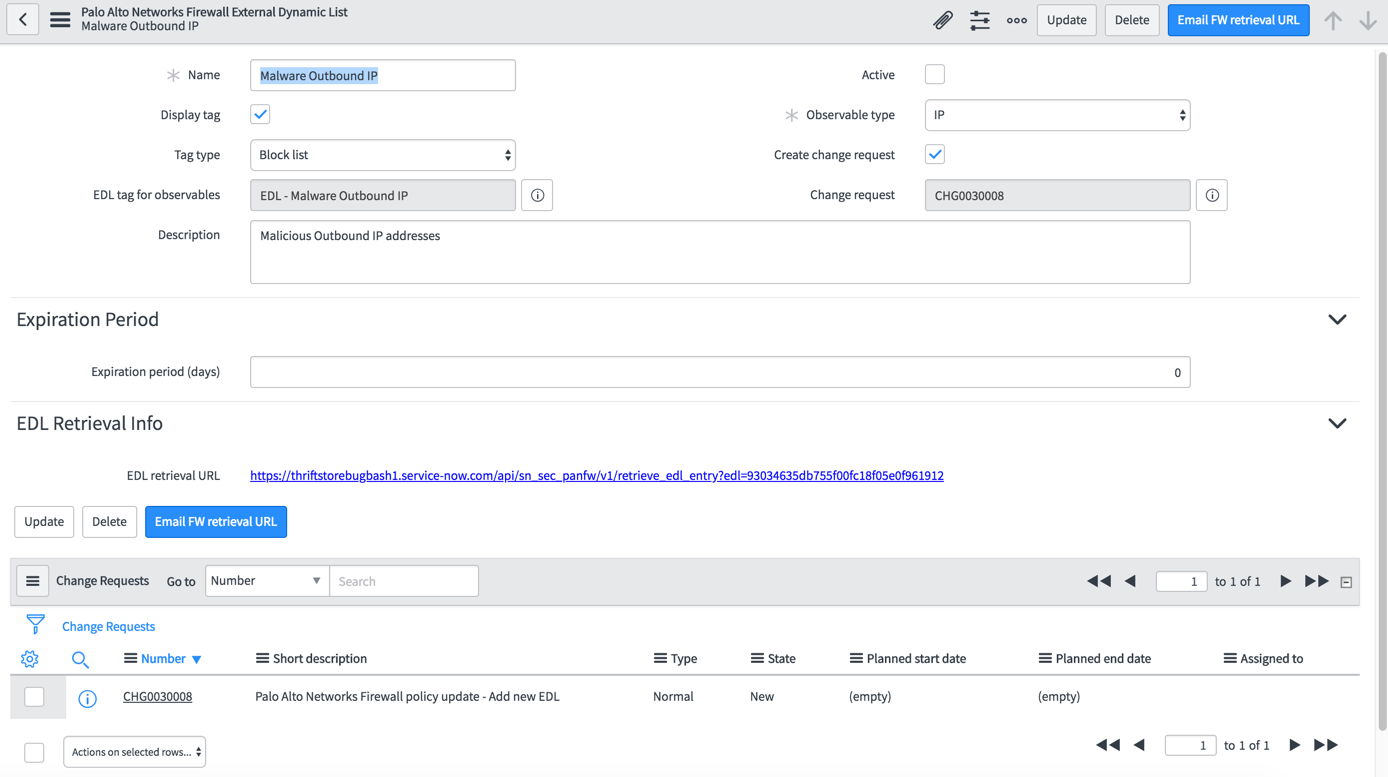Toggle select-all checkbox below the list

34,752
